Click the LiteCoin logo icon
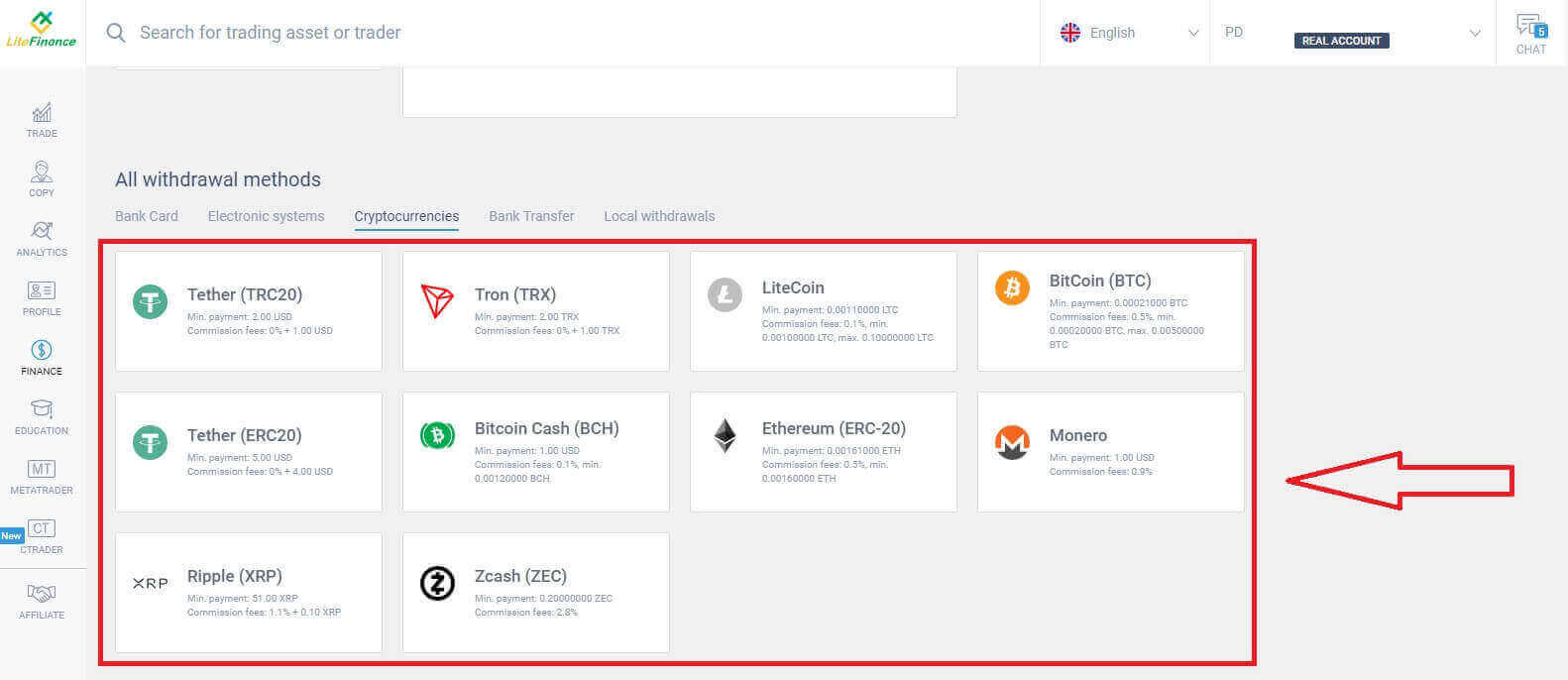Image resolution: width=1568 pixels, height=680 pixels. click(x=725, y=294)
